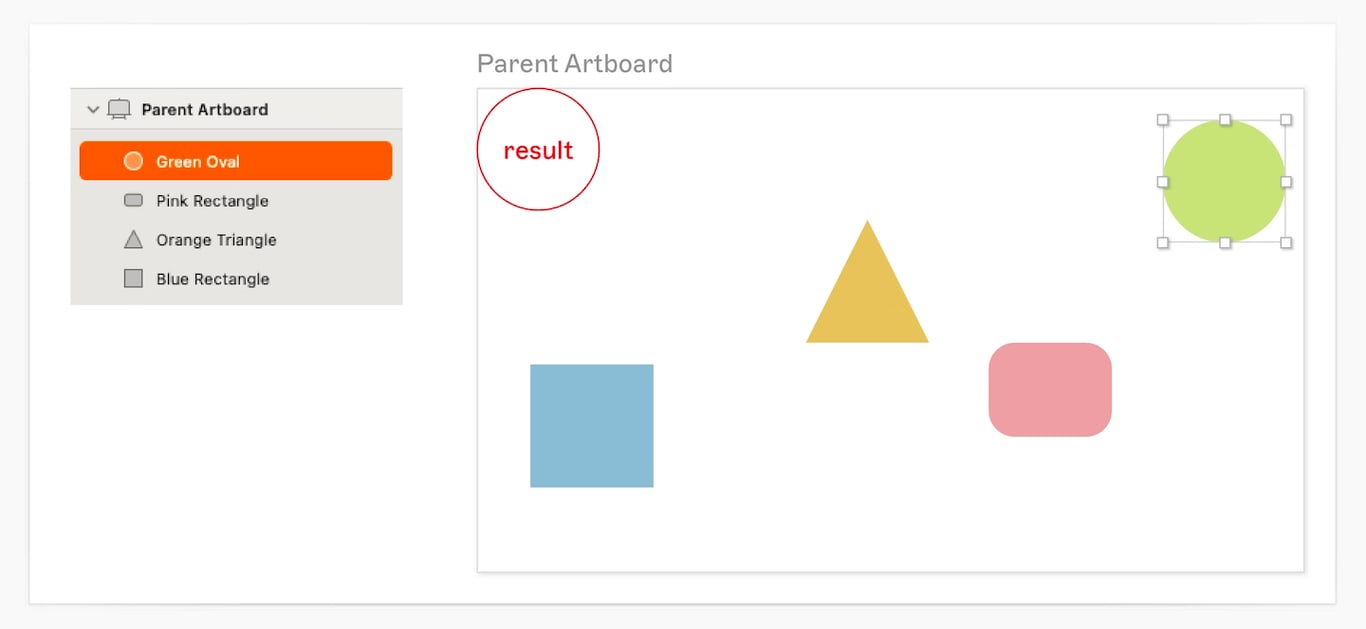The width and height of the screenshot is (1366, 629).
Task: Click the Parent Artboard title above canvas
Action: point(574,64)
